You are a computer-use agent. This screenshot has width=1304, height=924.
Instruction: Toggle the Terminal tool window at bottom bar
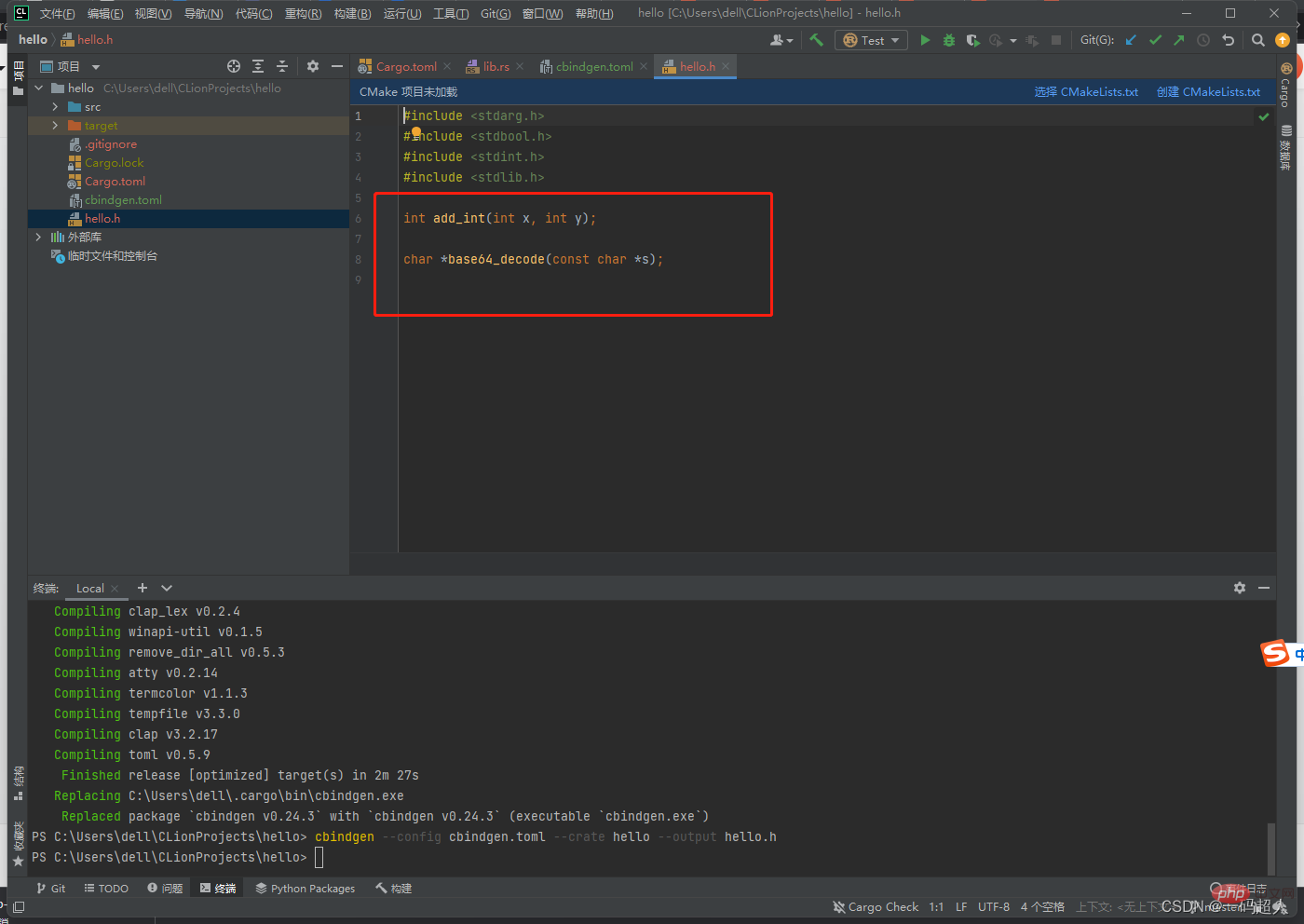coord(218,889)
